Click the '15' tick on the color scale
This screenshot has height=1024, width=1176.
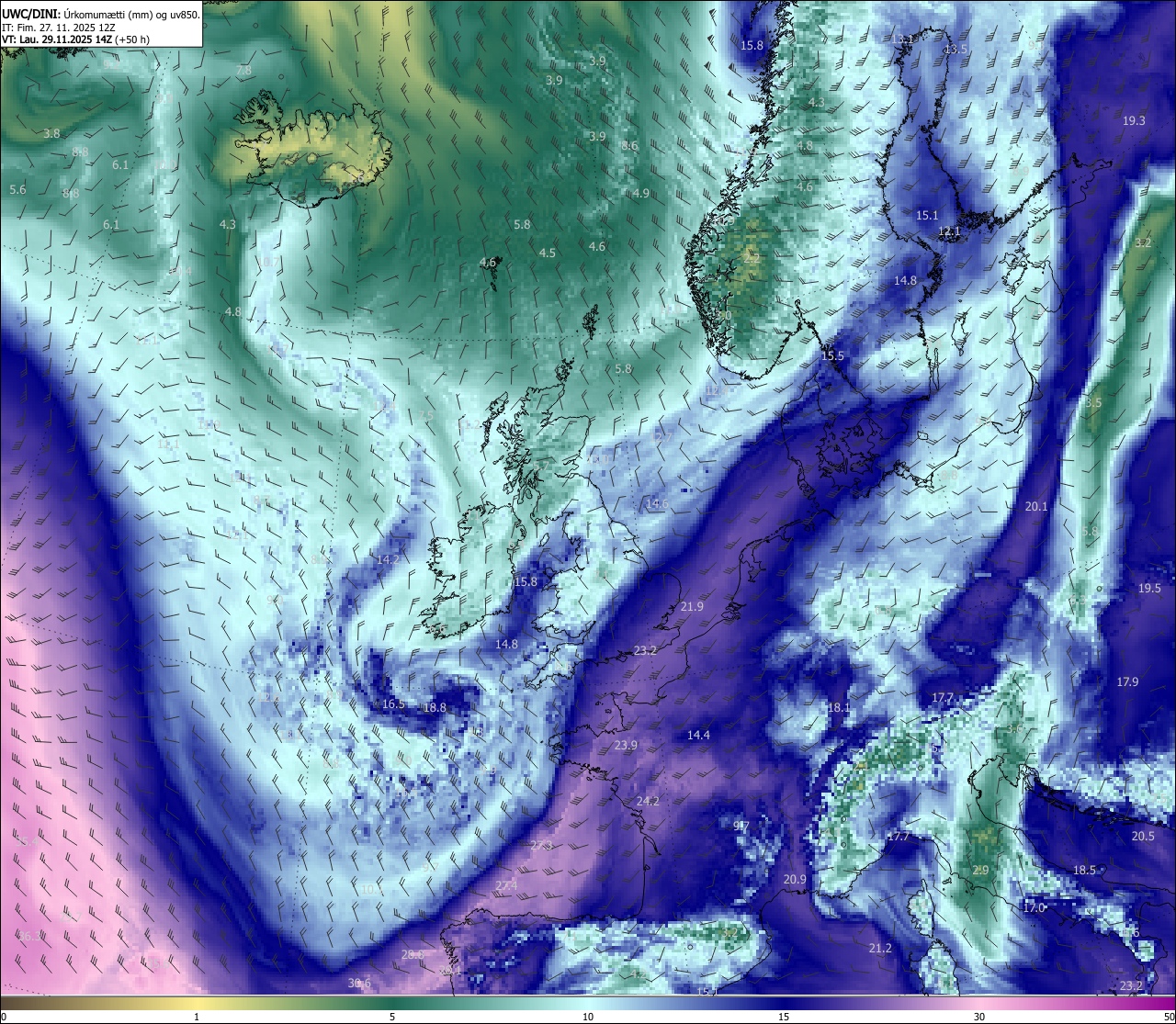click(784, 1016)
